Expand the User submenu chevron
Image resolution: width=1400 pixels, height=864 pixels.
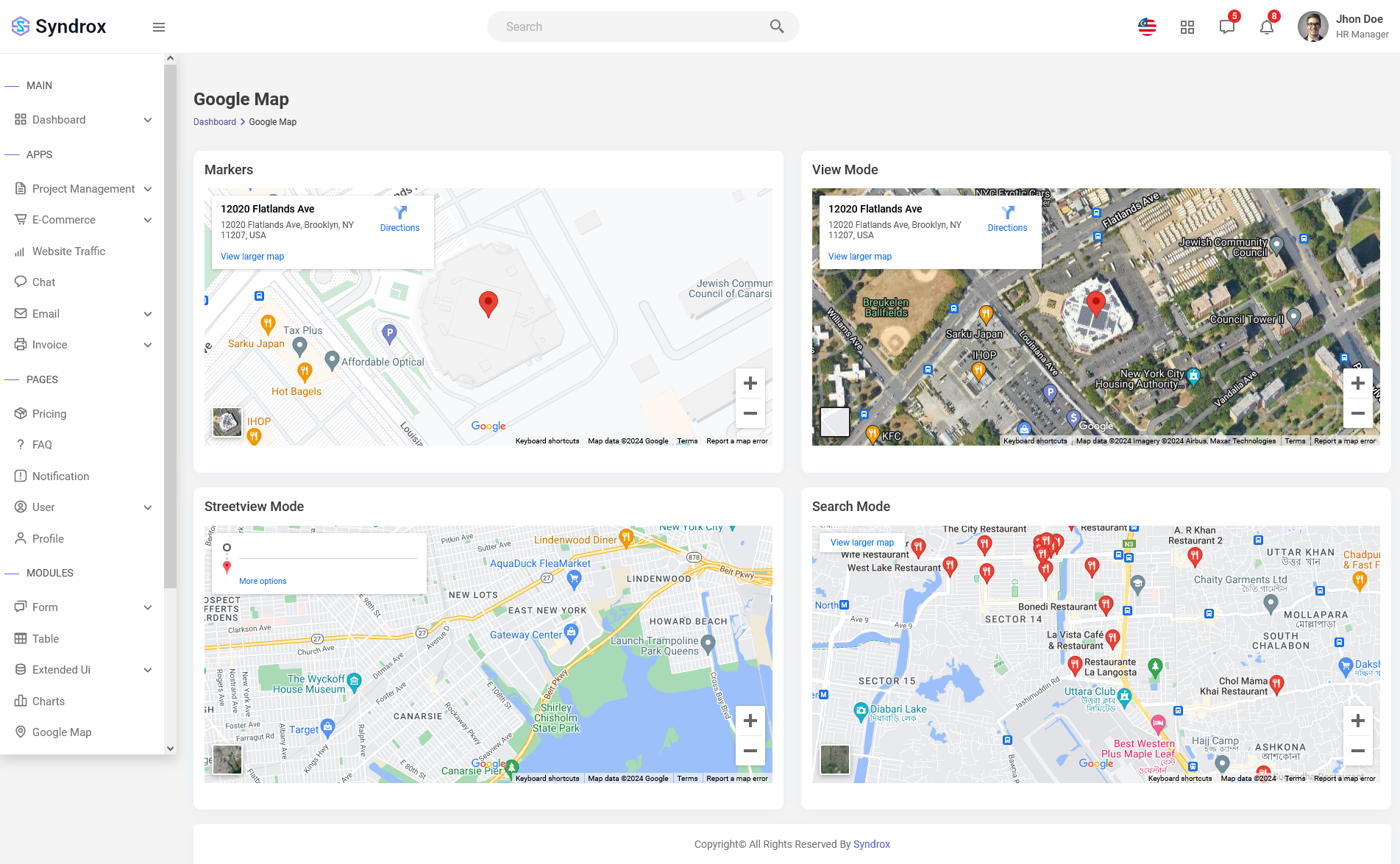148,507
